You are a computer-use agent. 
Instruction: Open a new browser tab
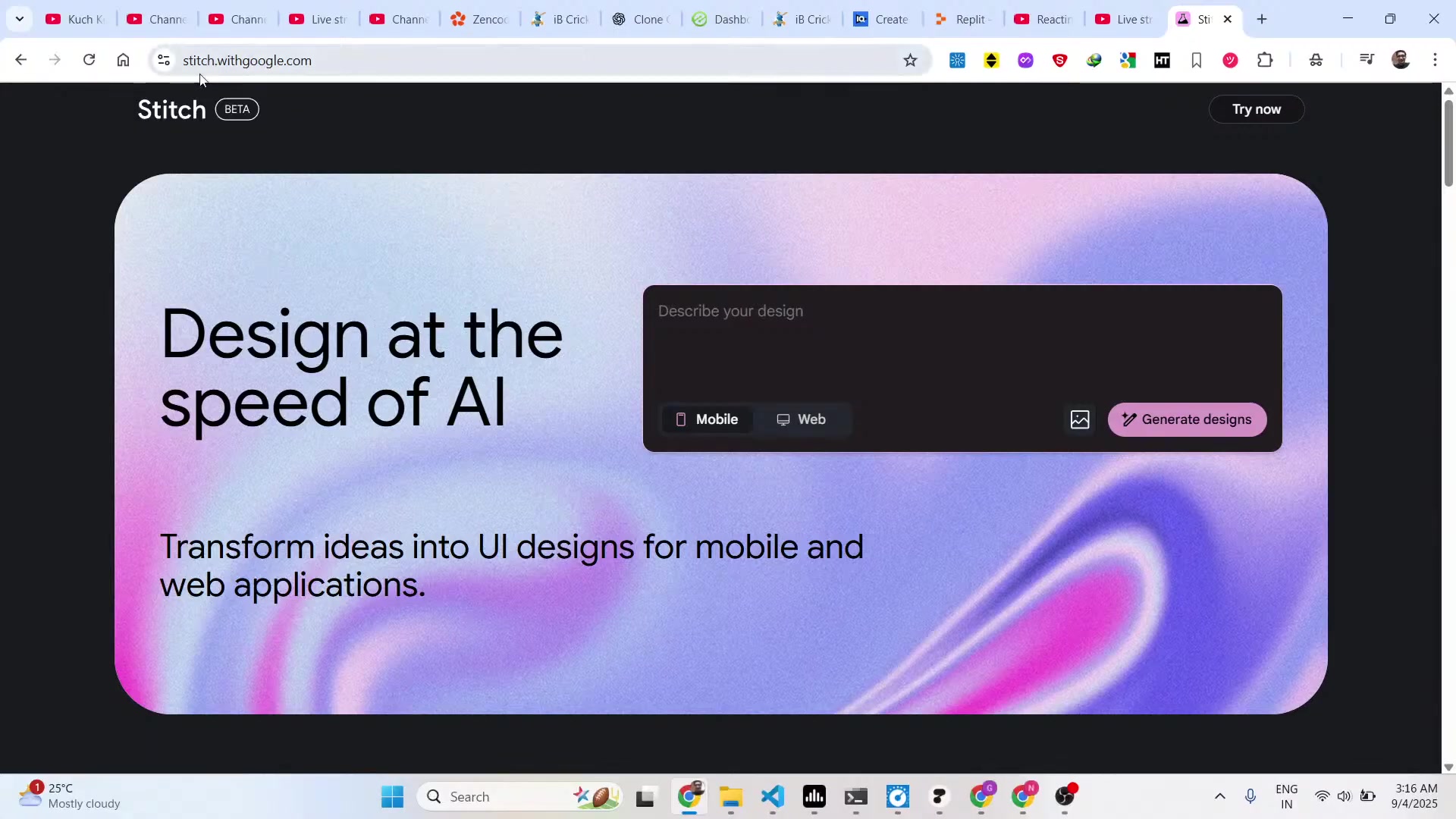[1262, 19]
